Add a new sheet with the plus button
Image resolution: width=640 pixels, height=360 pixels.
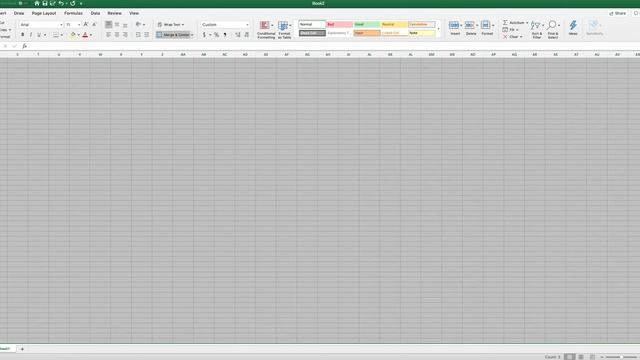(x=22, y=349)
